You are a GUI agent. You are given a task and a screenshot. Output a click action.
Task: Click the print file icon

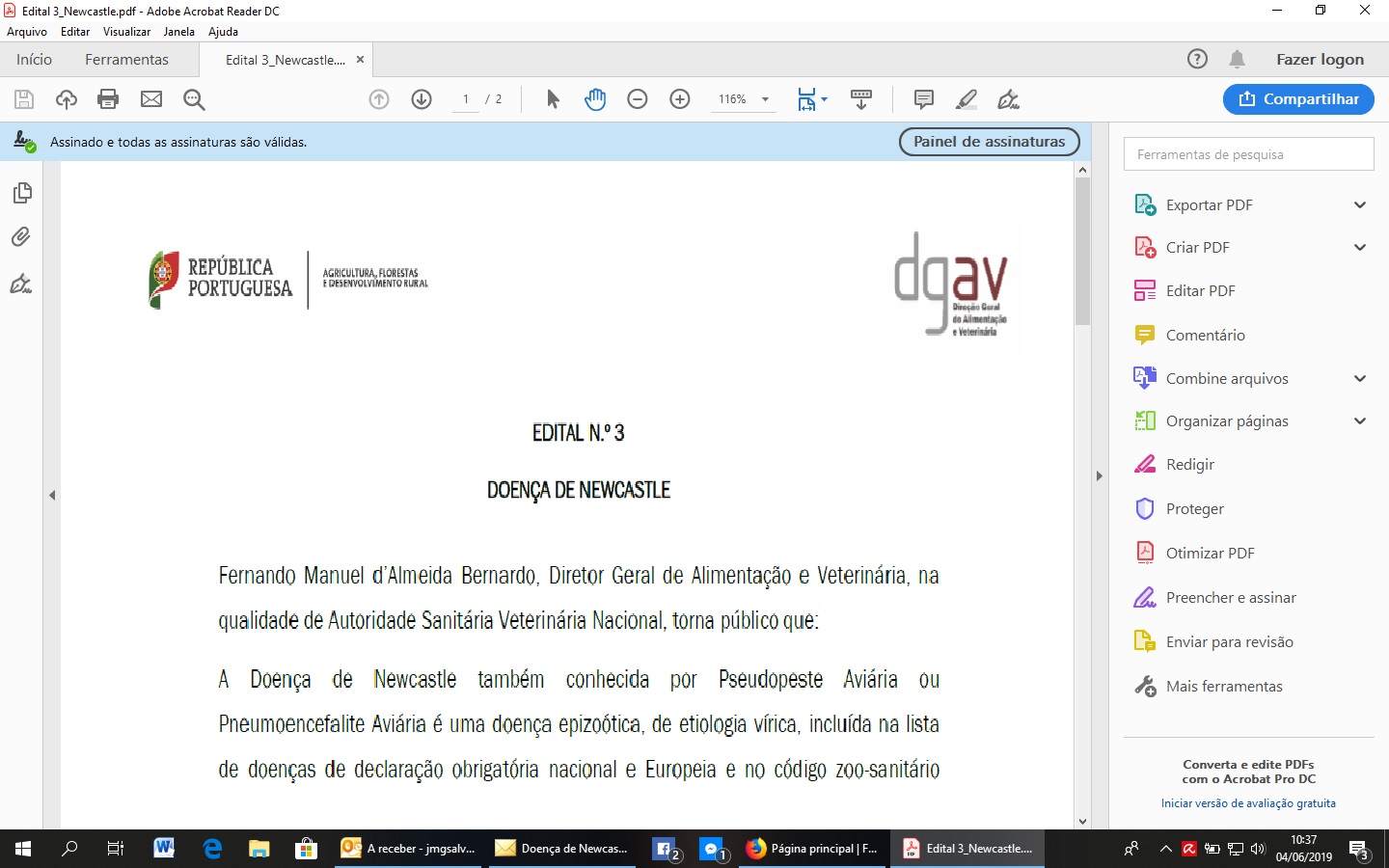(x=108, y=99)
